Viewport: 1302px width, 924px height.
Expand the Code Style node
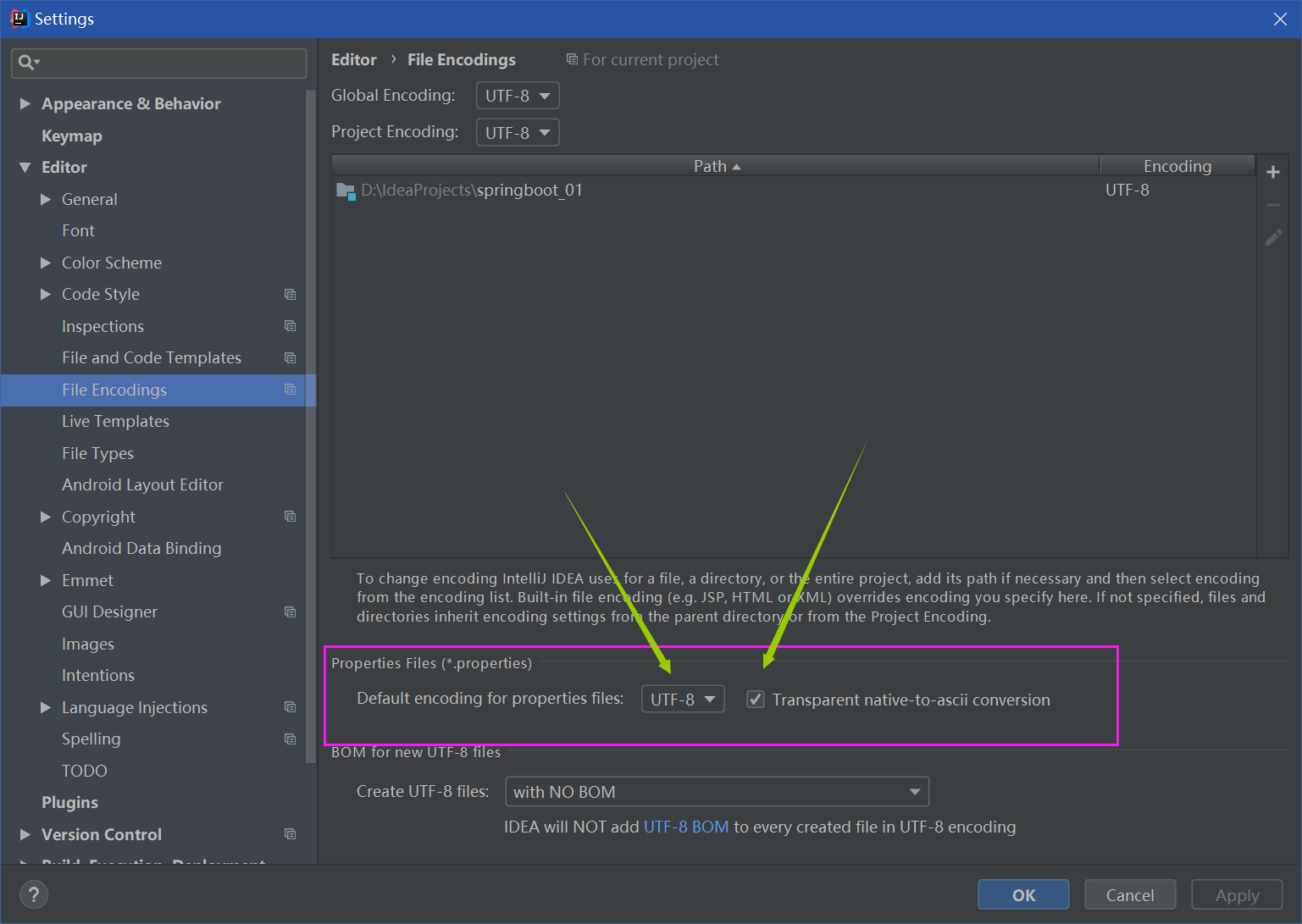click(x=46, y=295)
